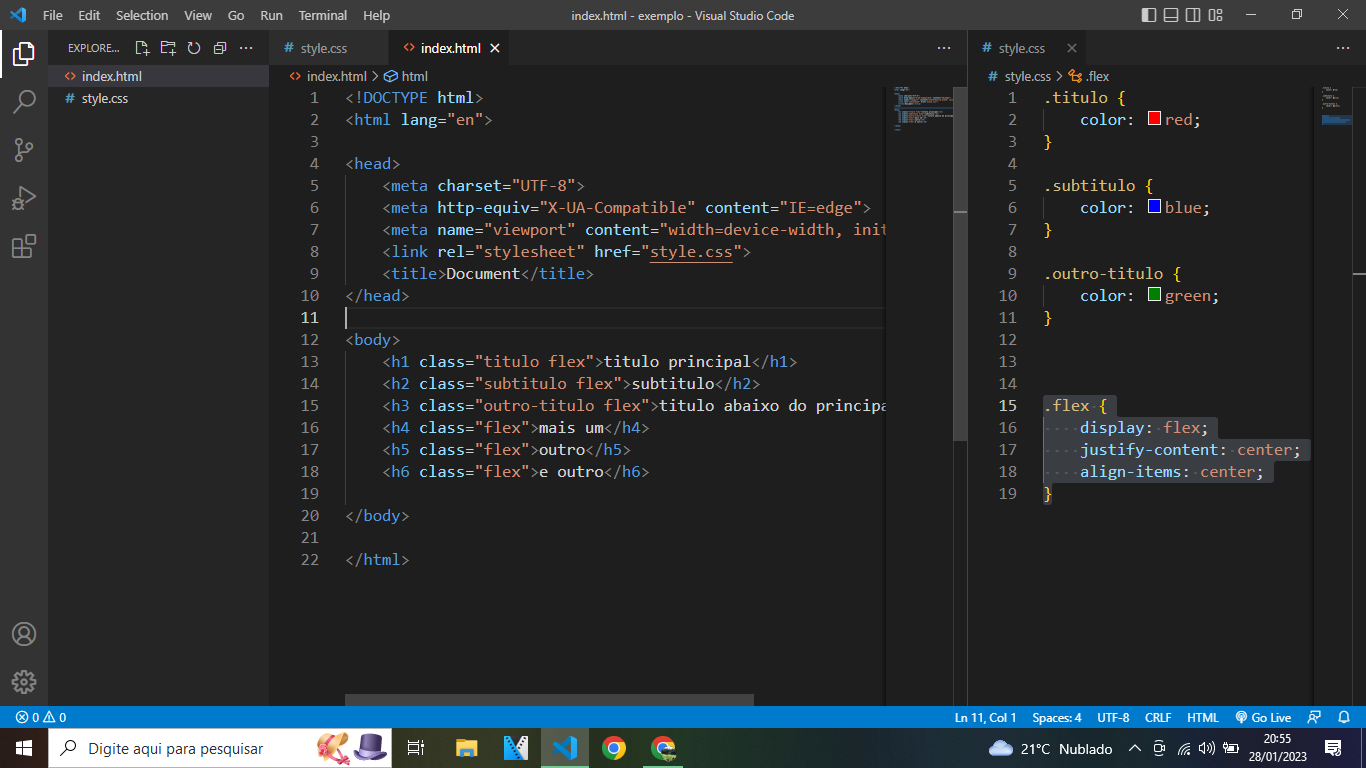This screenshot has height=768, width=1366.
Task: Create a new file in Explorer
Action: click(x=142, y=48)
